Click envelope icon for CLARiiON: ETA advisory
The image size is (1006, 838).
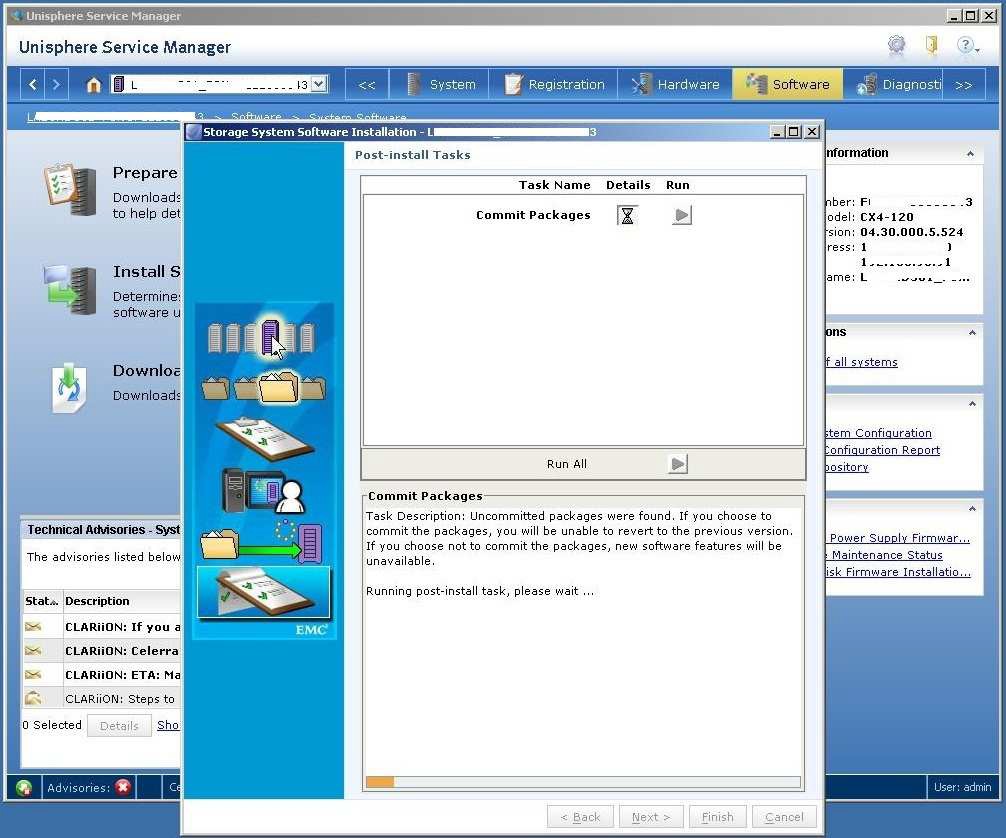[x=33, y=674]
